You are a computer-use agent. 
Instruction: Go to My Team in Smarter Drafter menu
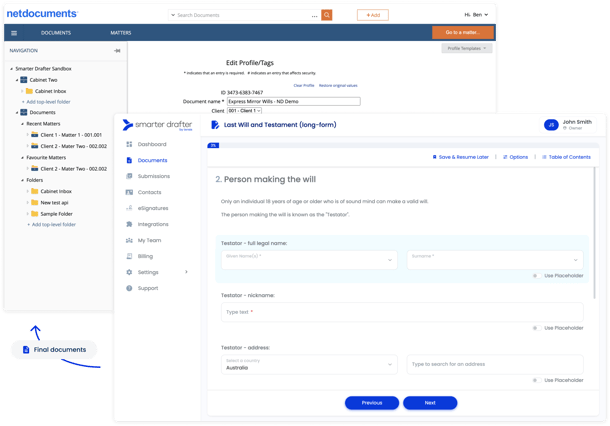(x=149, y=240)
